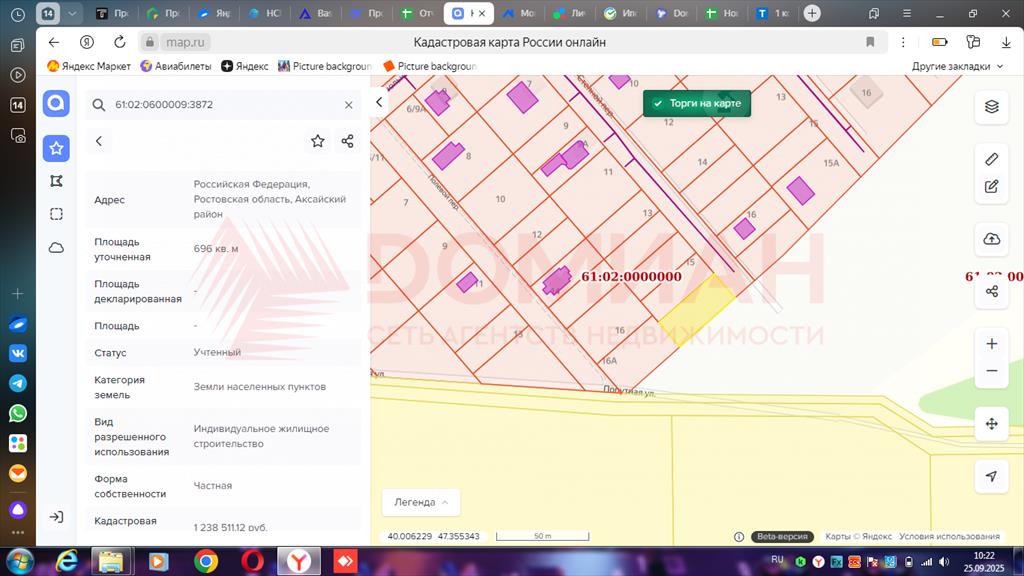Open the map layers panel
Image resolution: width=1024 pixels, height=576 pixels.
click(x=991, y=107)
